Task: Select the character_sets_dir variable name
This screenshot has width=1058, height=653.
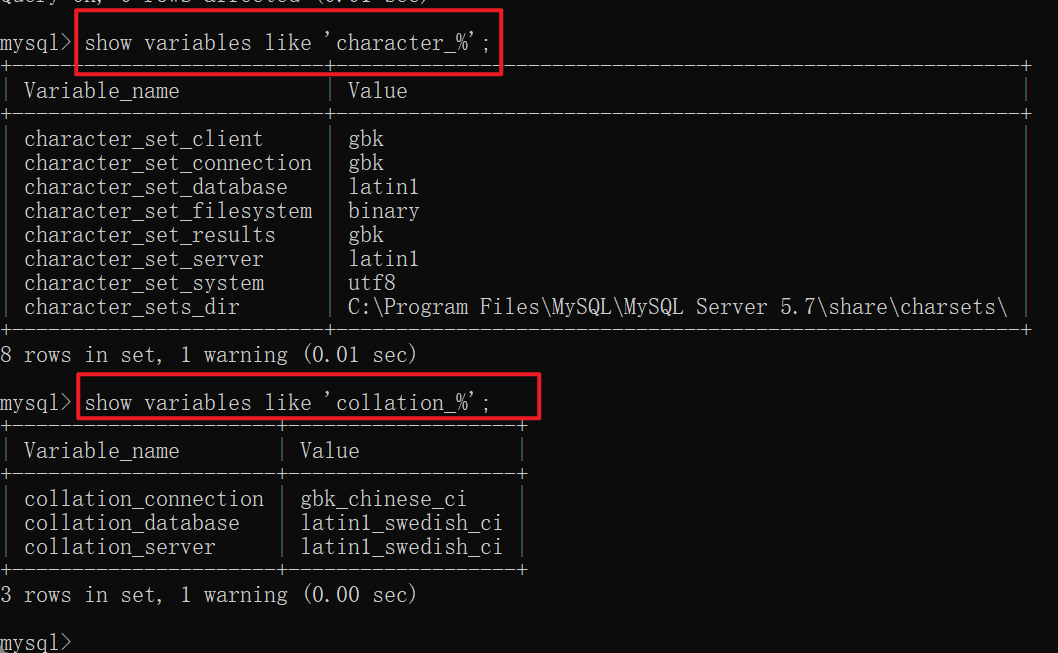Action: (131, 307)
